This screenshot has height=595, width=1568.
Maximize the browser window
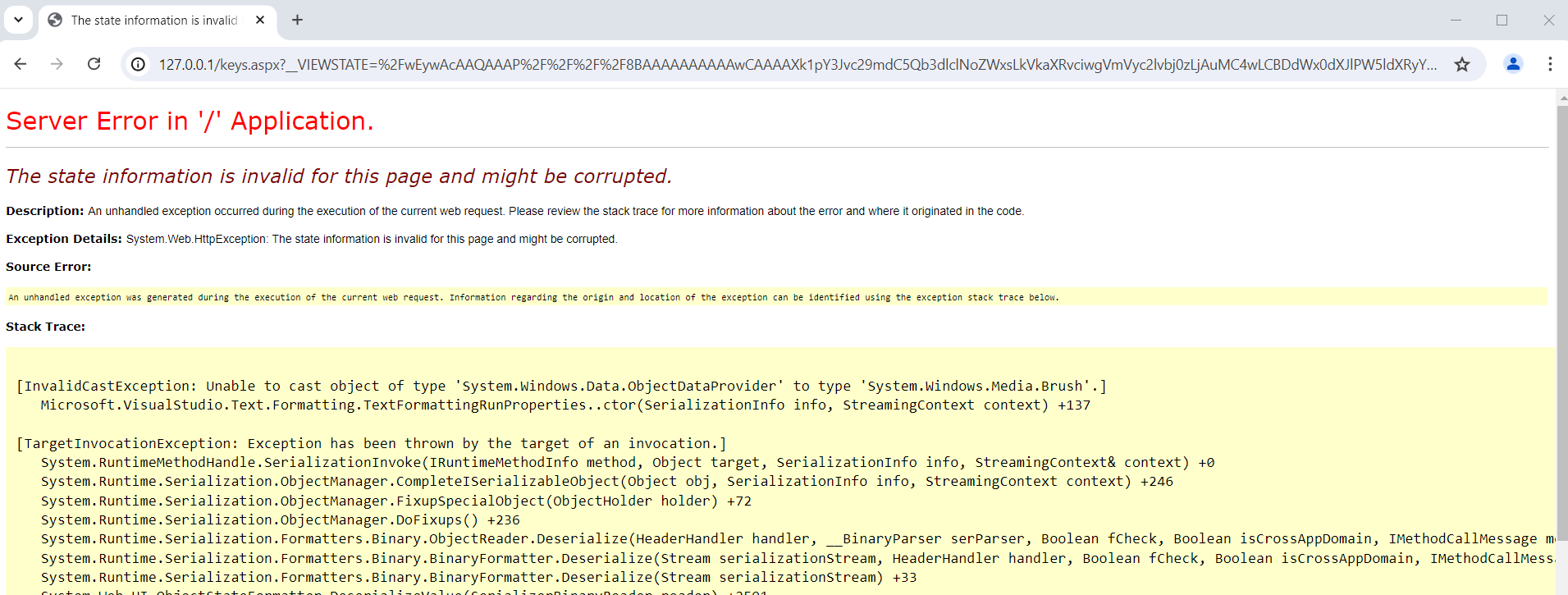click(x=1502, y=20)
